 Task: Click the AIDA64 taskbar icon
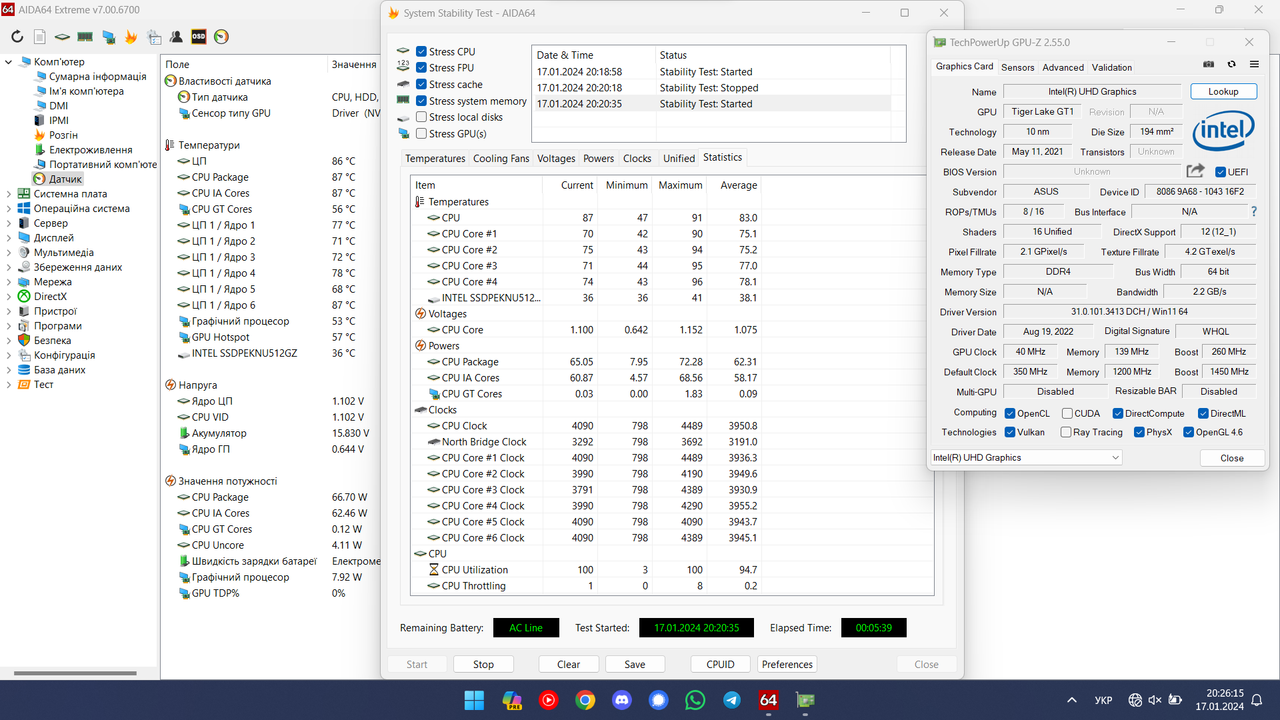pos(768,700)
